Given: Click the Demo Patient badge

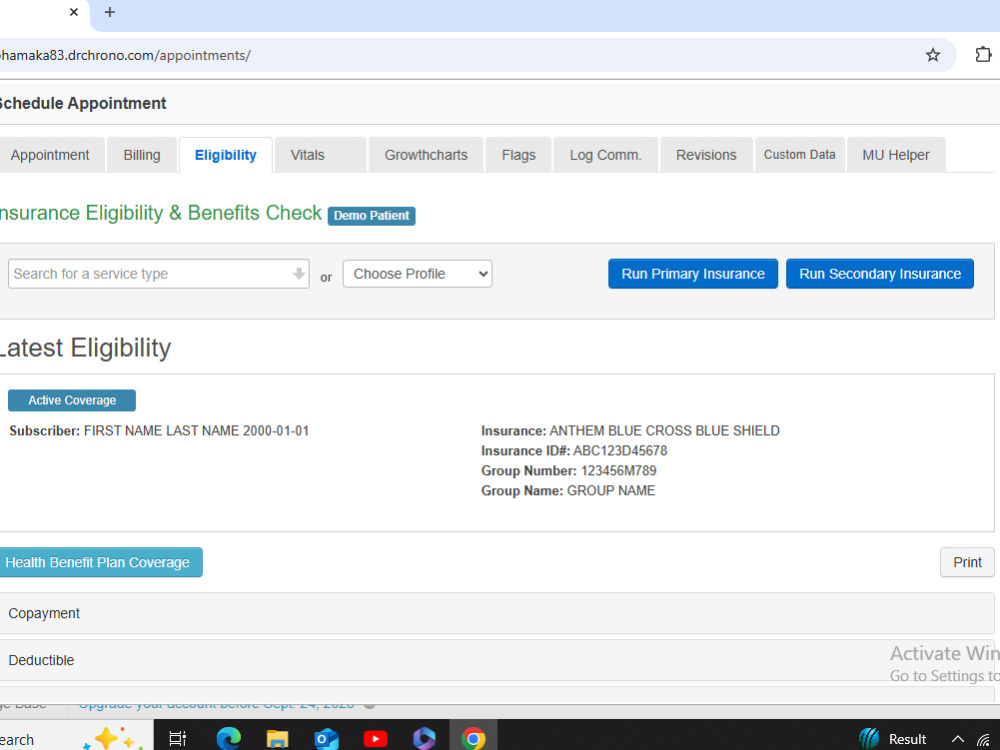Looking at the screenshot, I should tap(372, 216).
